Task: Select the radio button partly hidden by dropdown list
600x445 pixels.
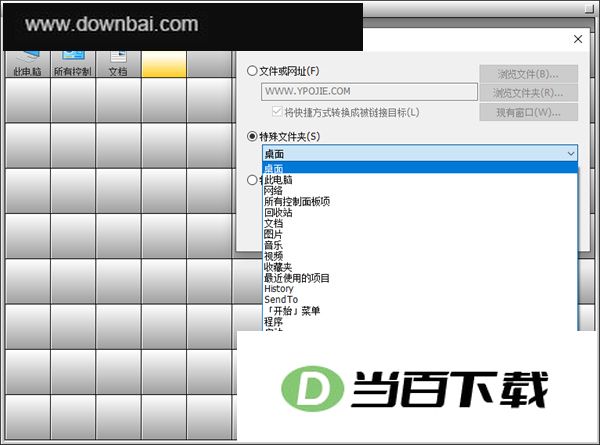Action: (x=252, y=180)
